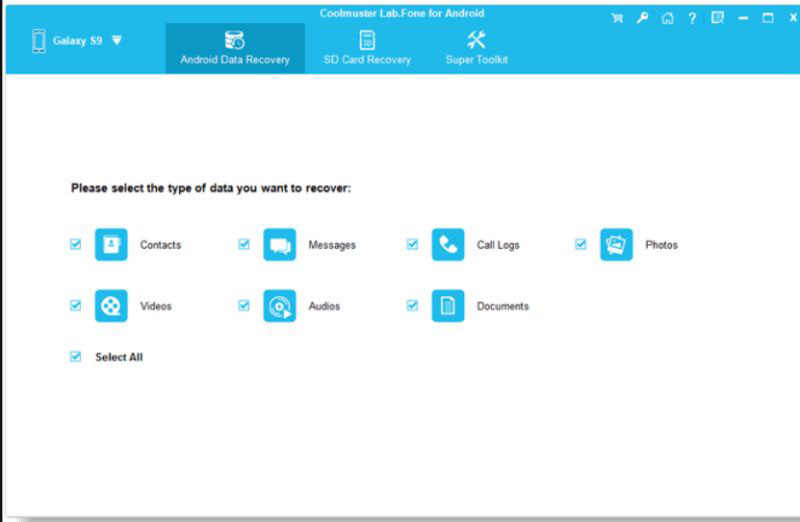Click the Contacts category icon
The image size is (800, 522).
[111, 244]
